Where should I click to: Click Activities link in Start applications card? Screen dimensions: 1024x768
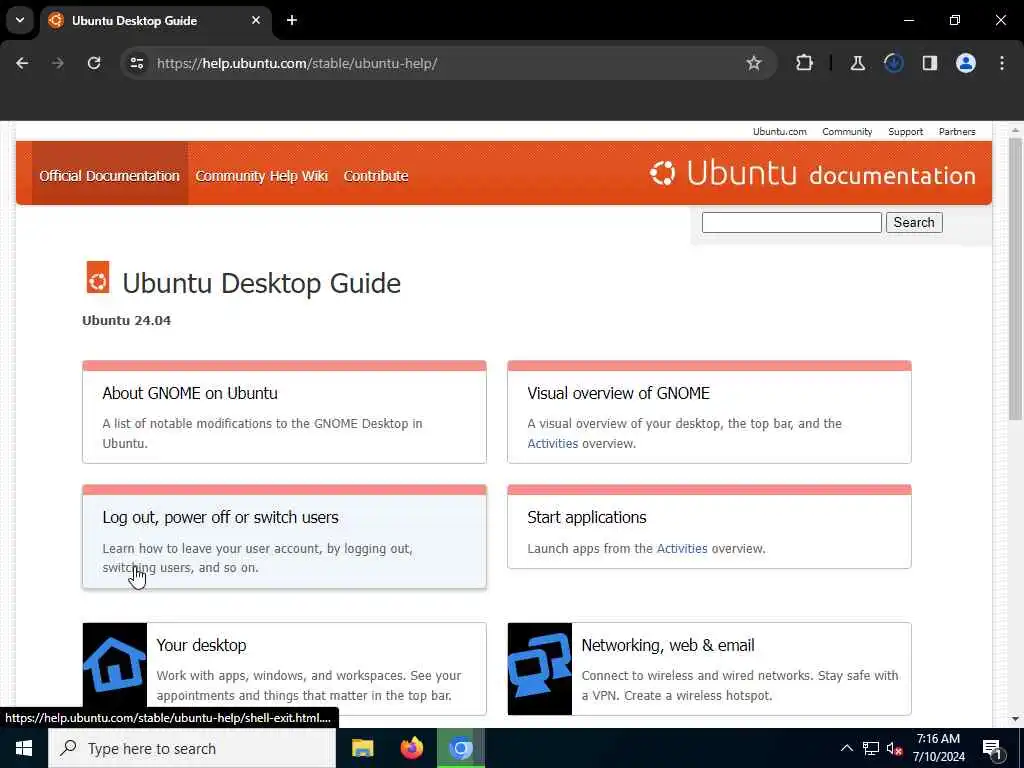(682, 549)
